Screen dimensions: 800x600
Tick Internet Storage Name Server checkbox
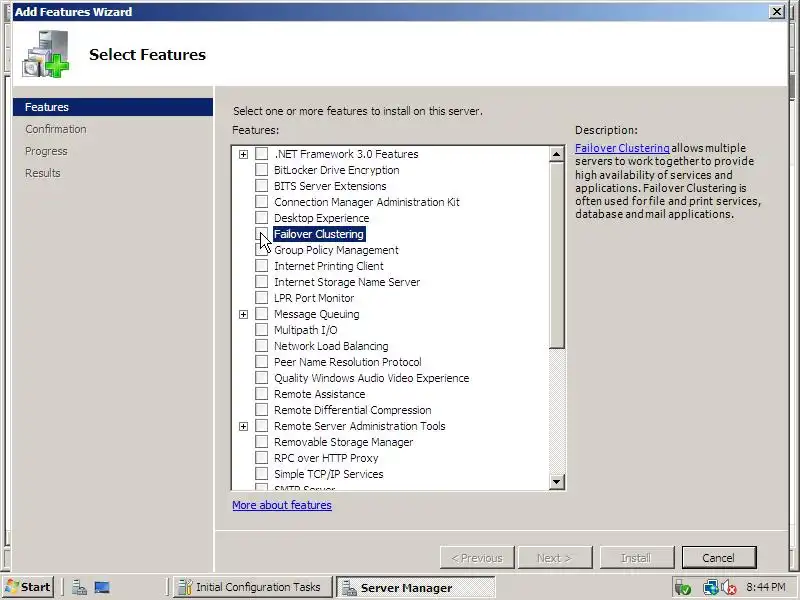[261, 282]
